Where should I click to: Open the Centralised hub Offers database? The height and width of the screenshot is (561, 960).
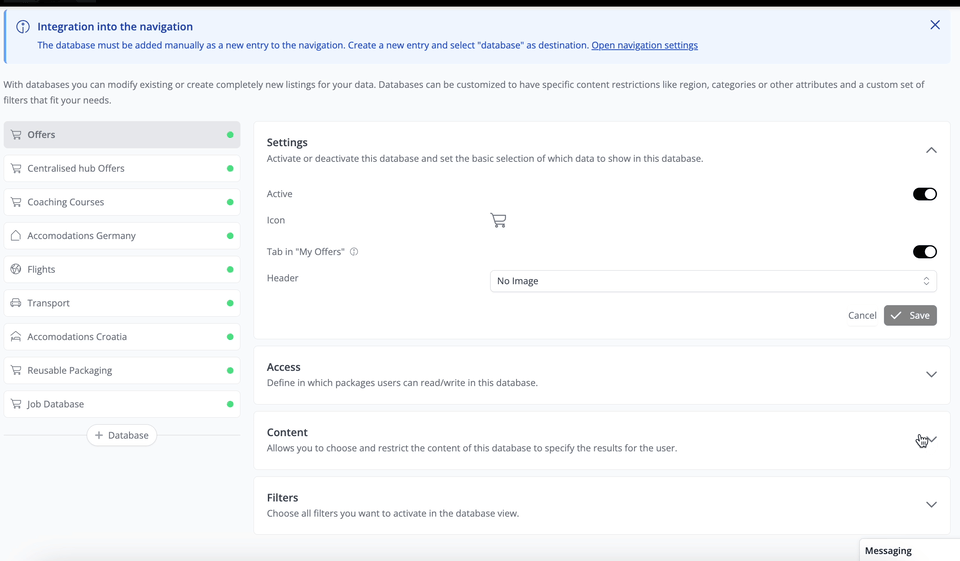point(76,169)
